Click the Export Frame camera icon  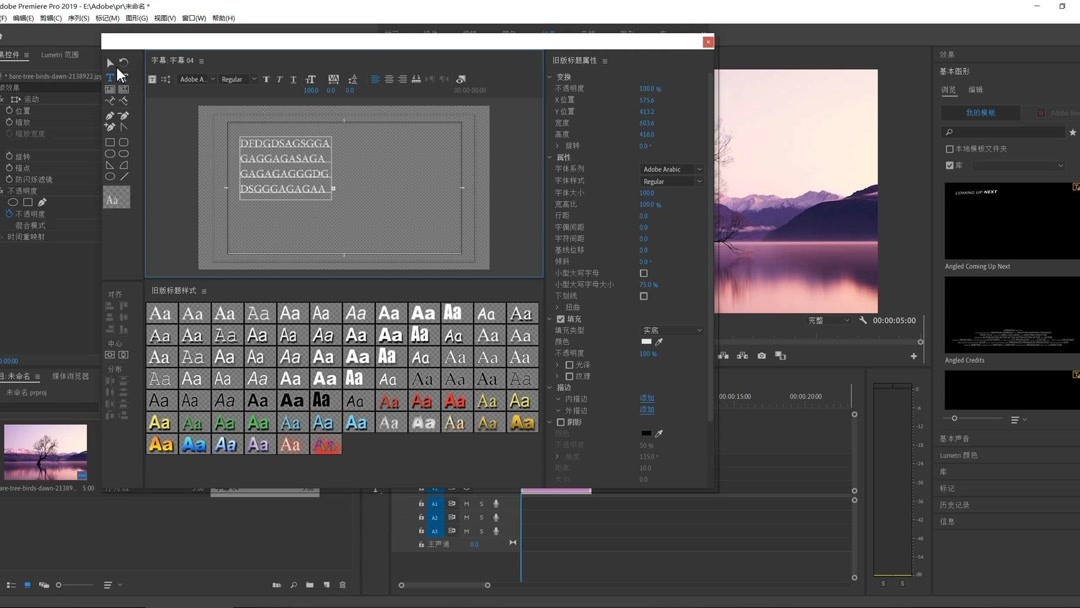tap(762, 356)
